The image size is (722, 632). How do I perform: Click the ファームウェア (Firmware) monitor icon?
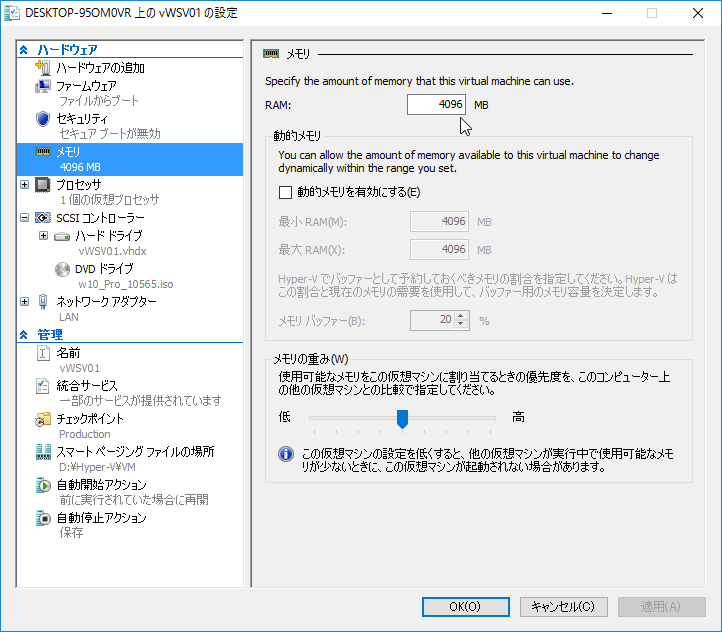[x=43, y=86]
